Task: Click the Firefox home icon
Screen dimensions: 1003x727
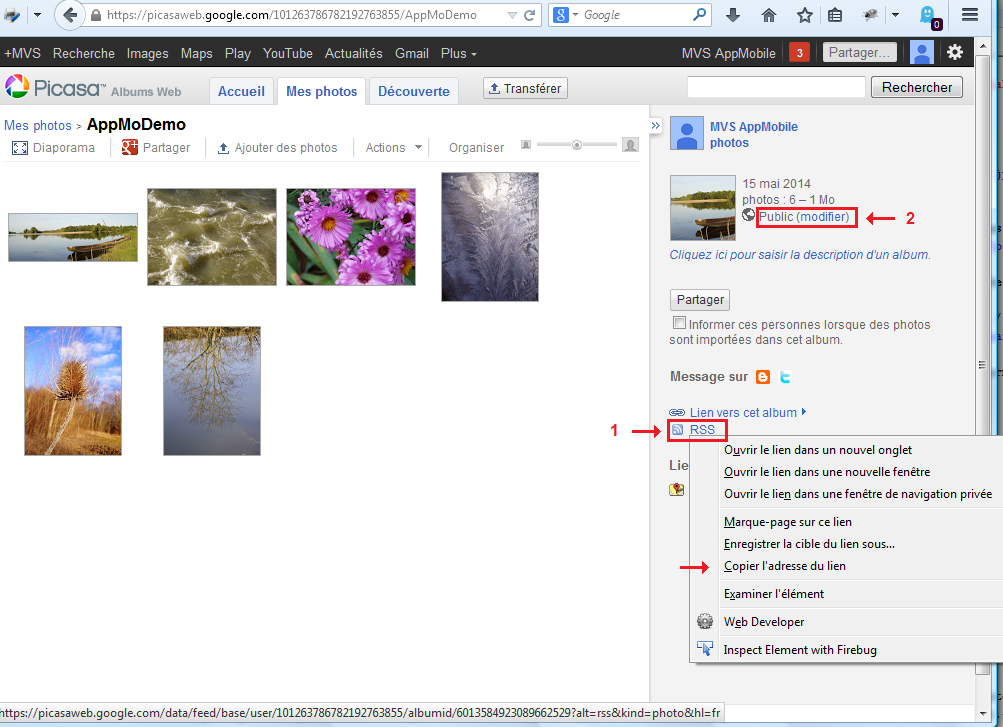Action: [769, 15]
